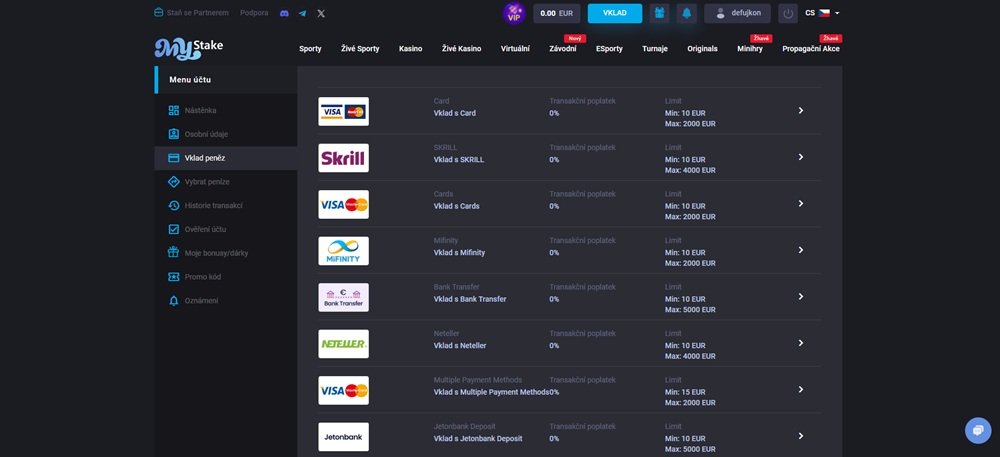
Task: Open Ověření účtu in account menu
Action: click(x=226, y=229)
